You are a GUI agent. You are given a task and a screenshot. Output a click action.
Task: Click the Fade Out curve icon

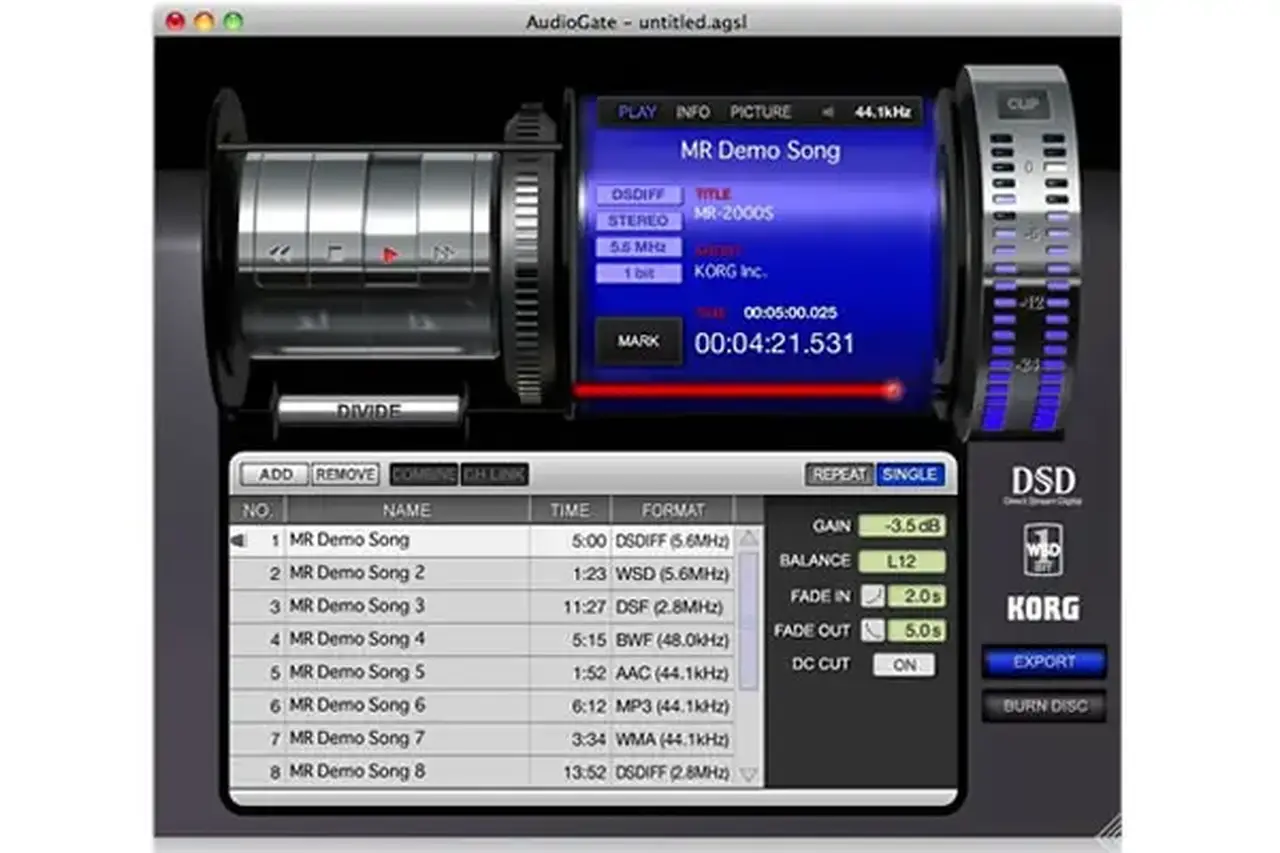pos(873,631)
